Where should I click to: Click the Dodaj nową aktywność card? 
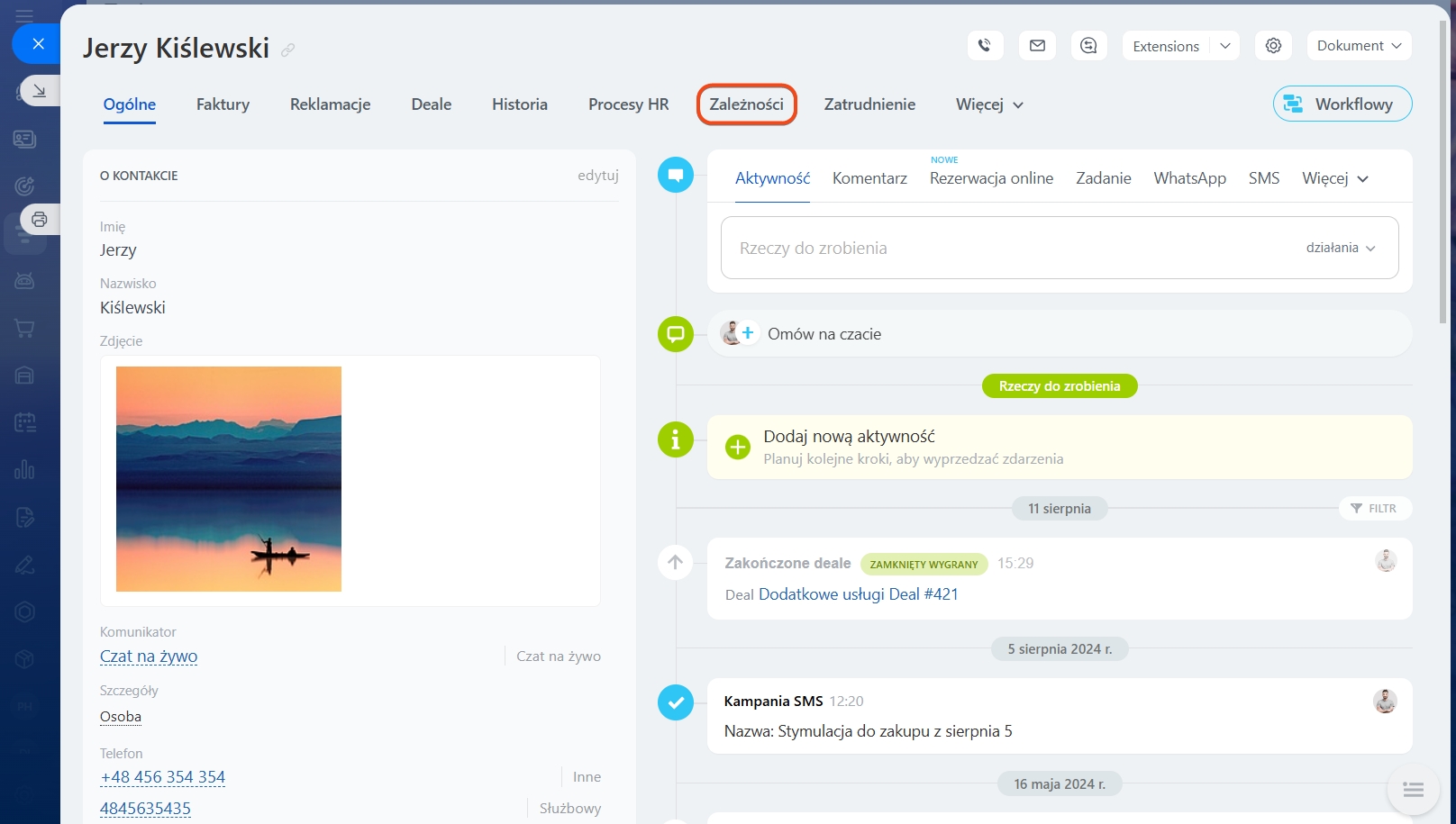tap(1060, 447)
